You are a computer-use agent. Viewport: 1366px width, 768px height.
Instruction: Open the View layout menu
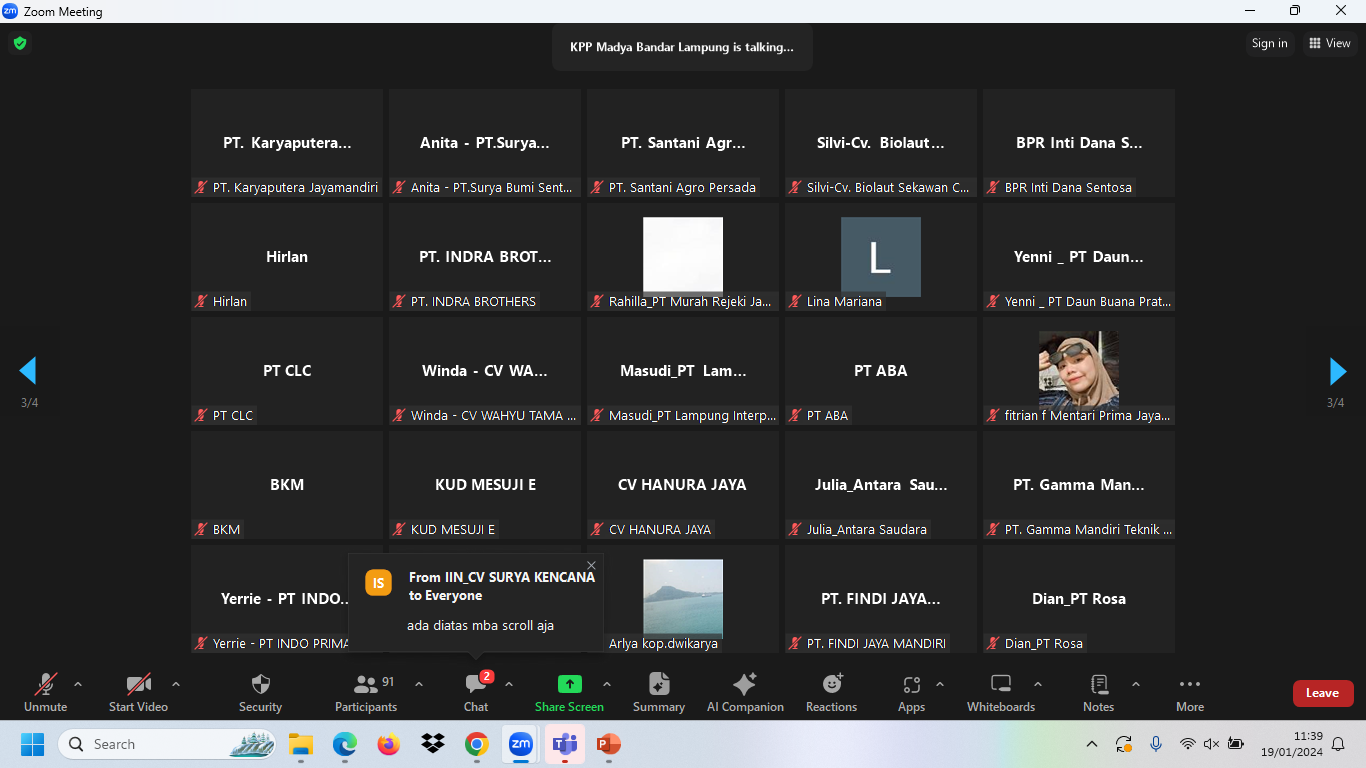tap(1330, 43)
